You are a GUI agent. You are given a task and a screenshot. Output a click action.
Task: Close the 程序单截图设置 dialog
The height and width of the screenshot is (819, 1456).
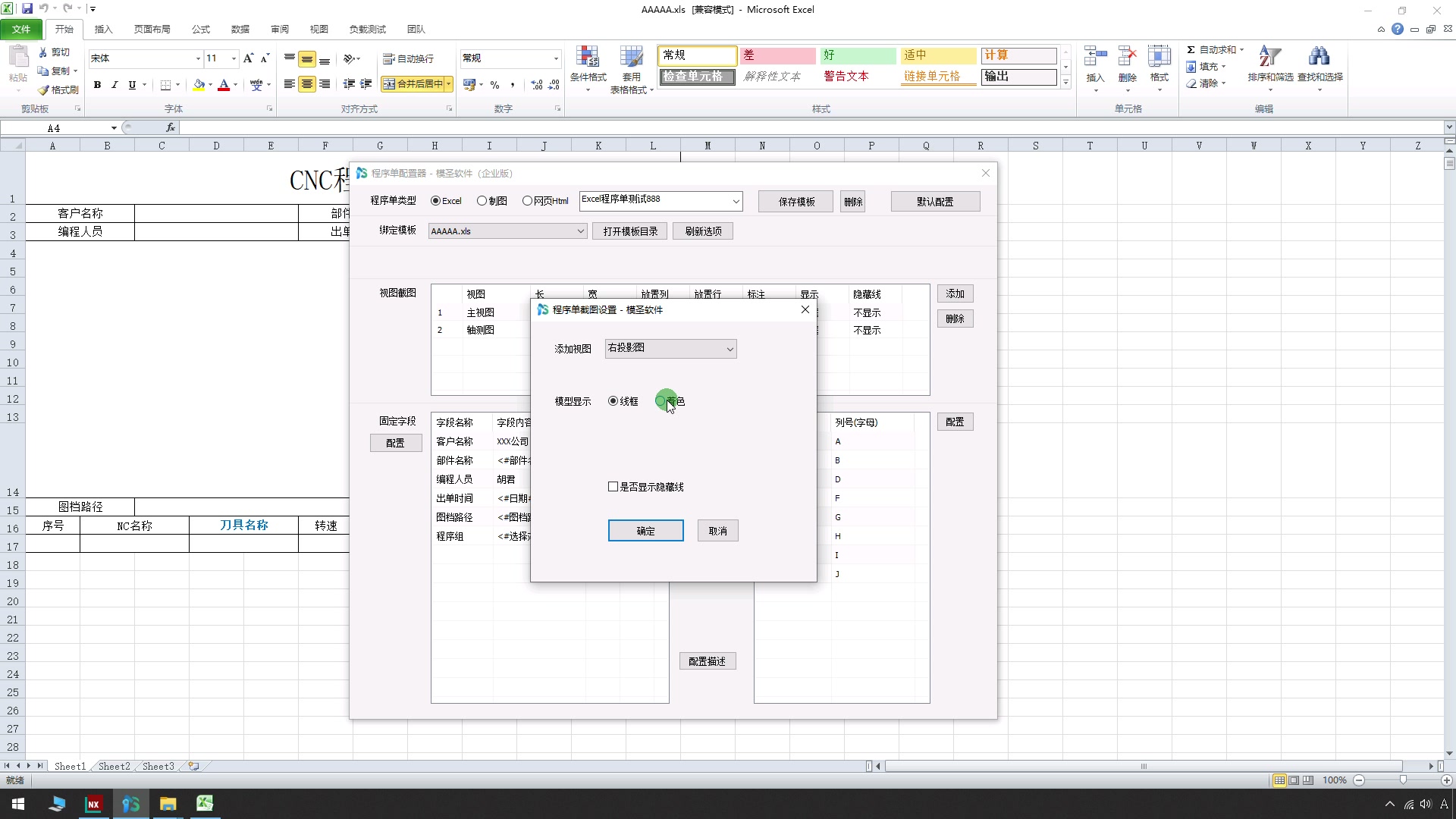click(805, 309)
